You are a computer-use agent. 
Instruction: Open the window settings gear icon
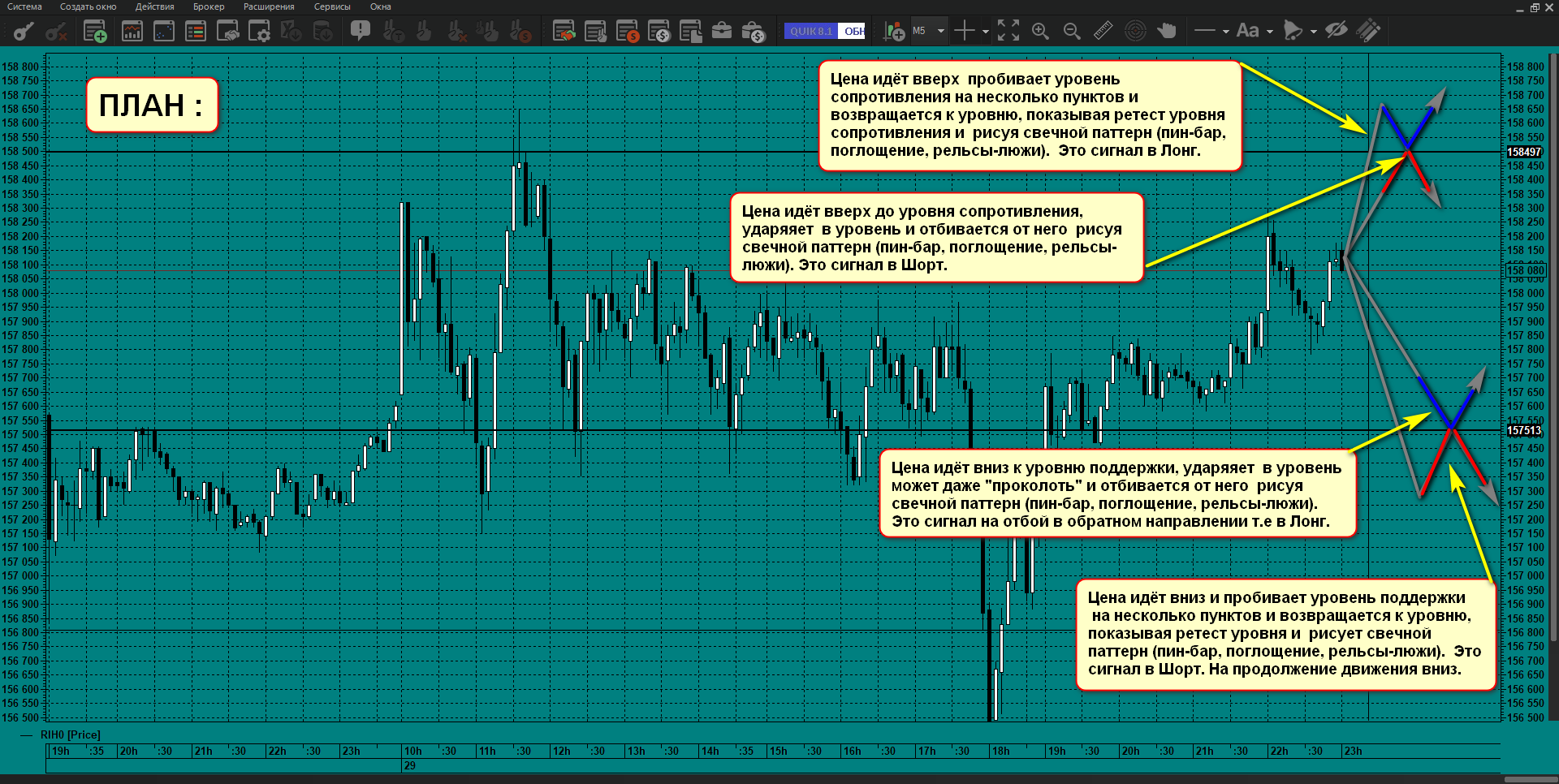260,32
